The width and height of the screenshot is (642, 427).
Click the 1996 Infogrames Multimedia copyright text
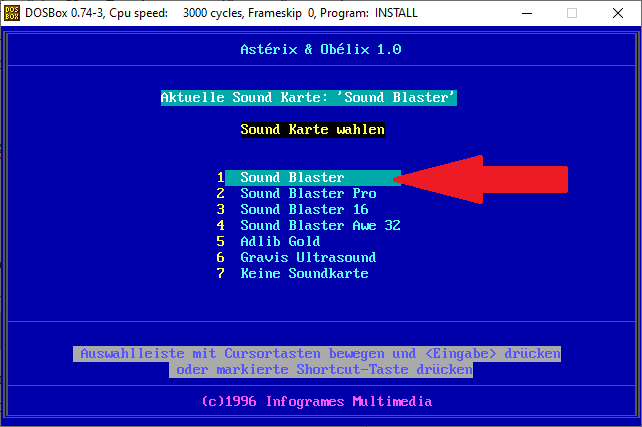pyautogui.click(x=316, y=401)
